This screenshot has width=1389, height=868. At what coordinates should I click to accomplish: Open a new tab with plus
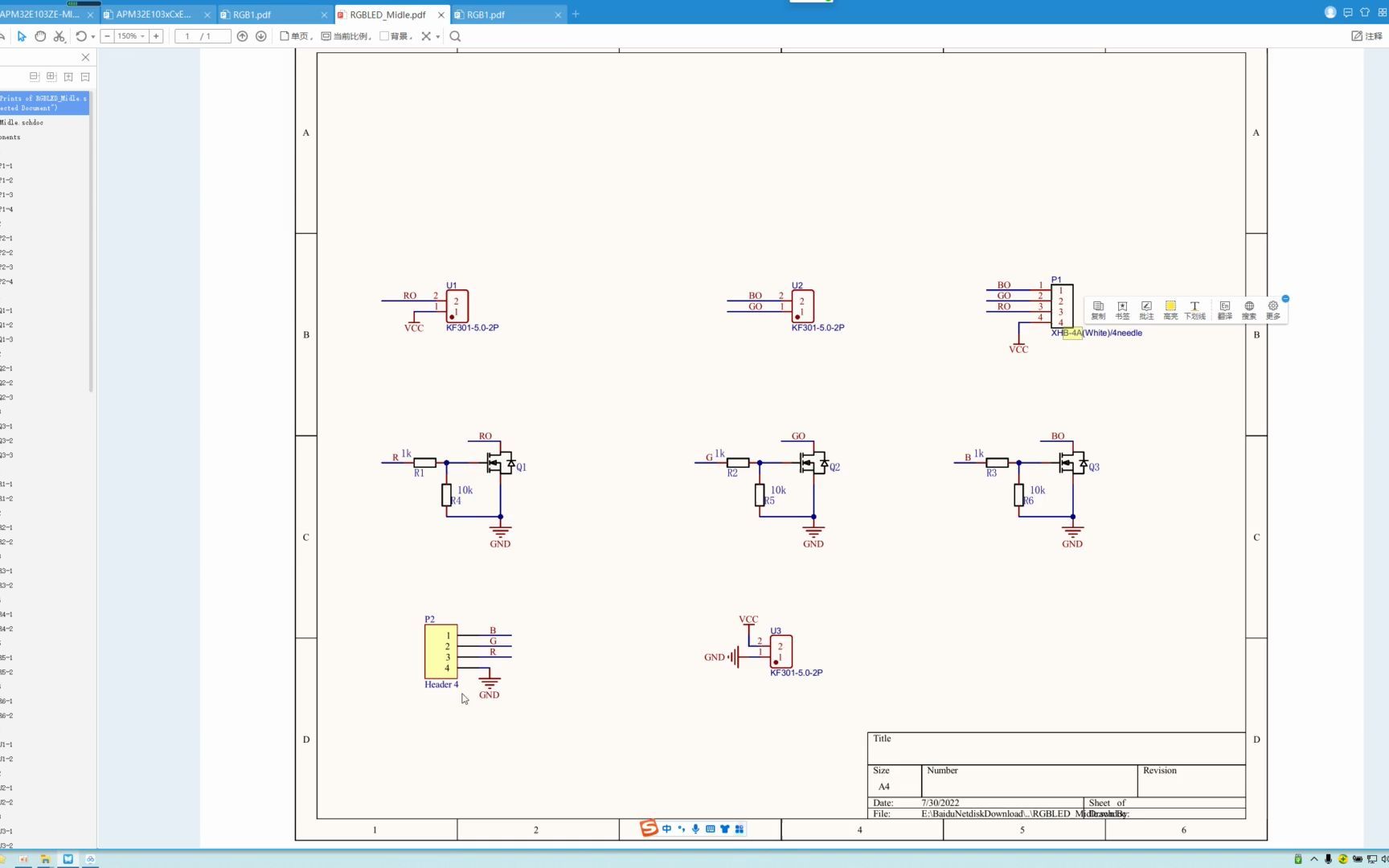576,14
